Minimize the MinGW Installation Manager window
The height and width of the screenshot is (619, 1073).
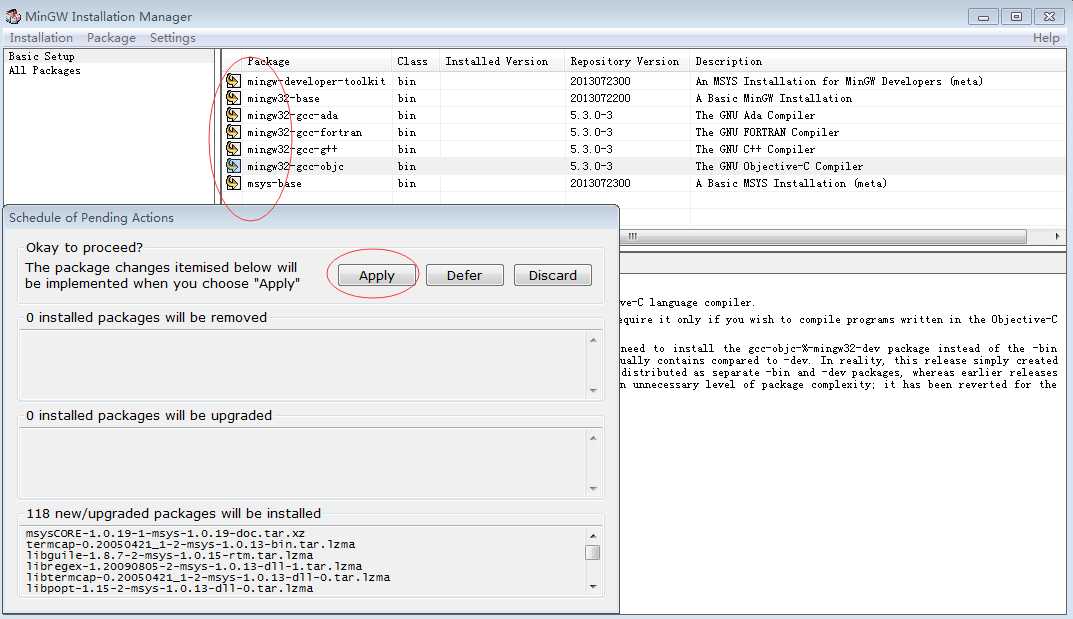point(983,16)
